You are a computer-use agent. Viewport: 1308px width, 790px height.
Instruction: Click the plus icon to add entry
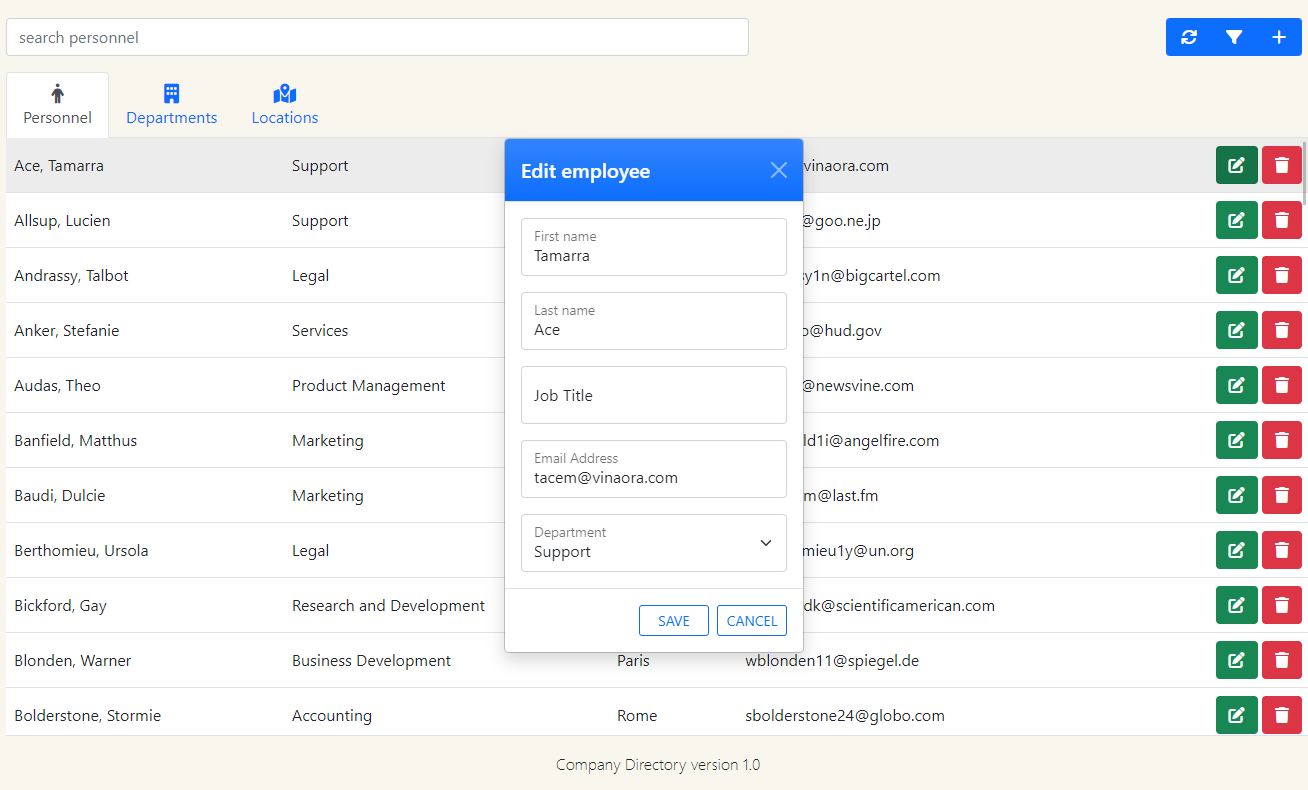point(1279,37)
